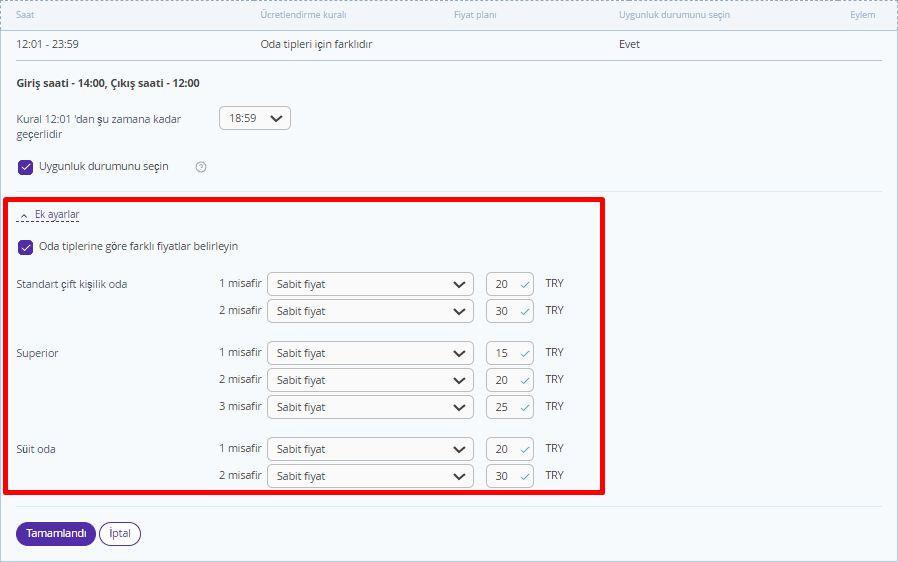Open Superior 2 misafir pricing dropdown

pyautogui.click(x=370, y=380)
